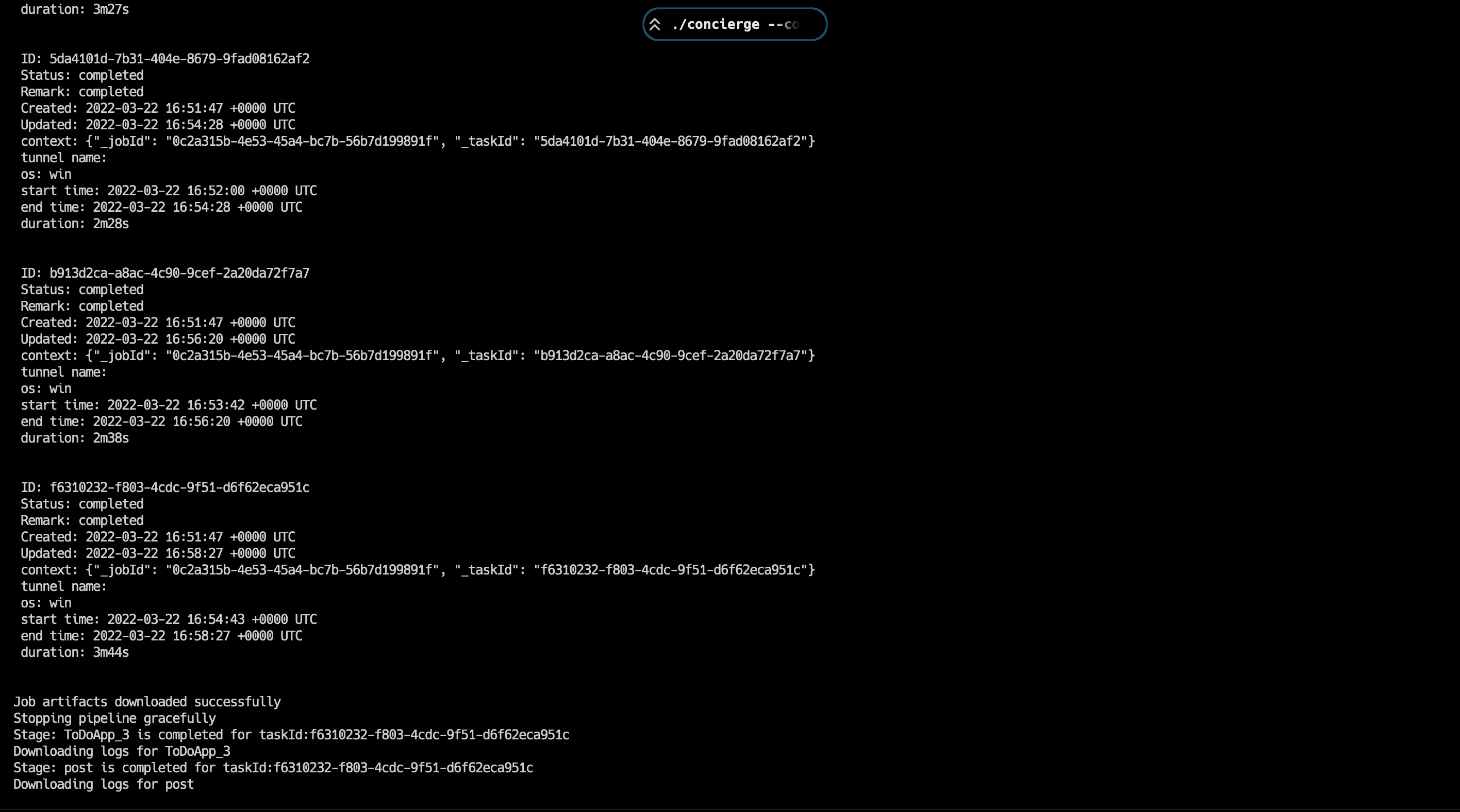Click end time 16:58:27 line
Image resolution: width=1460 pixels, height=812 pixels.
161,636
